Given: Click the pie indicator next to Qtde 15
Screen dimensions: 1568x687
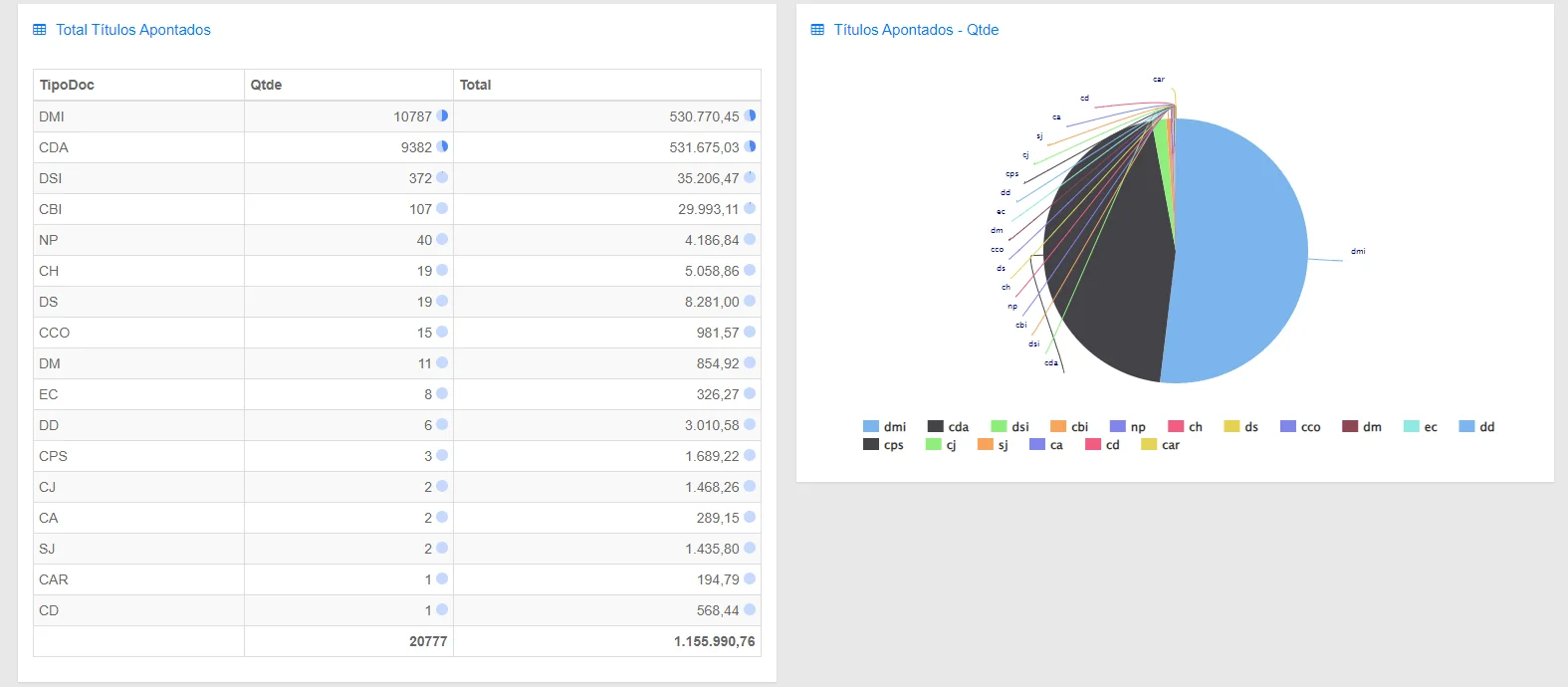Looking at the screenshot, I should point(442,332).
